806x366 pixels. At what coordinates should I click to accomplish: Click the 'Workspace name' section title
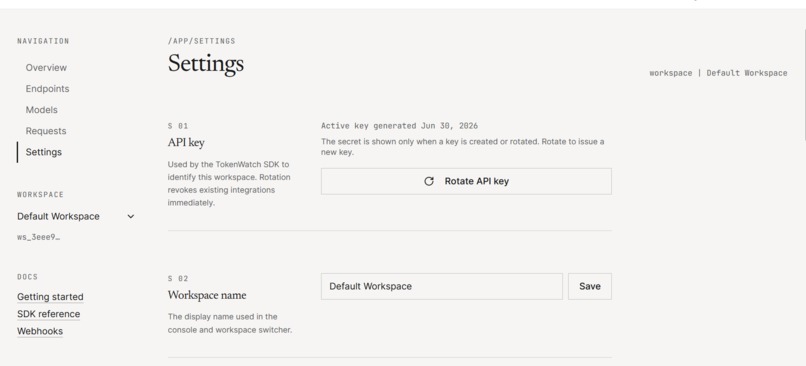click(207, 295)
